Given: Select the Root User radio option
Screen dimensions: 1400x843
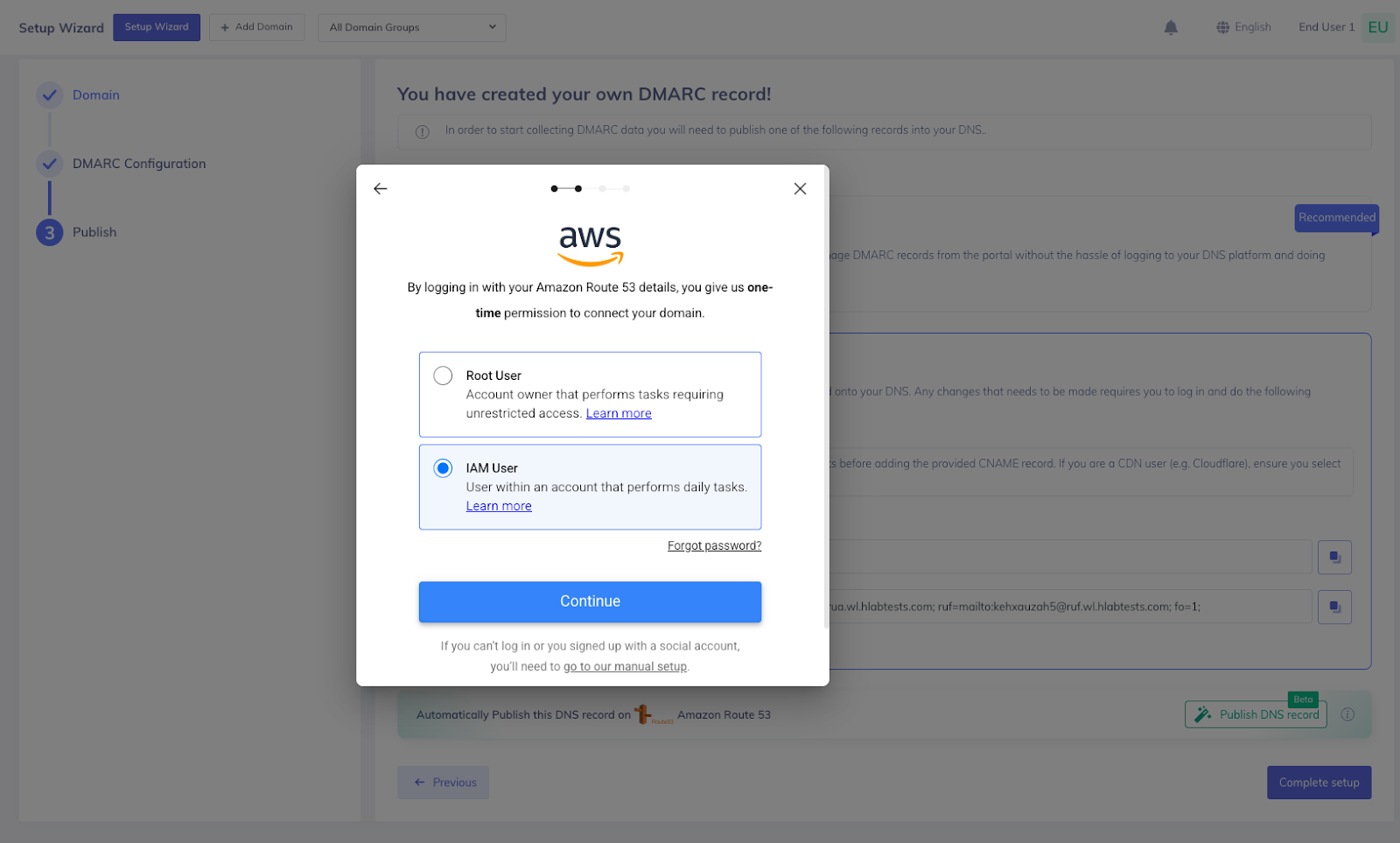Looking at the screenshot, I should (443, 376).
